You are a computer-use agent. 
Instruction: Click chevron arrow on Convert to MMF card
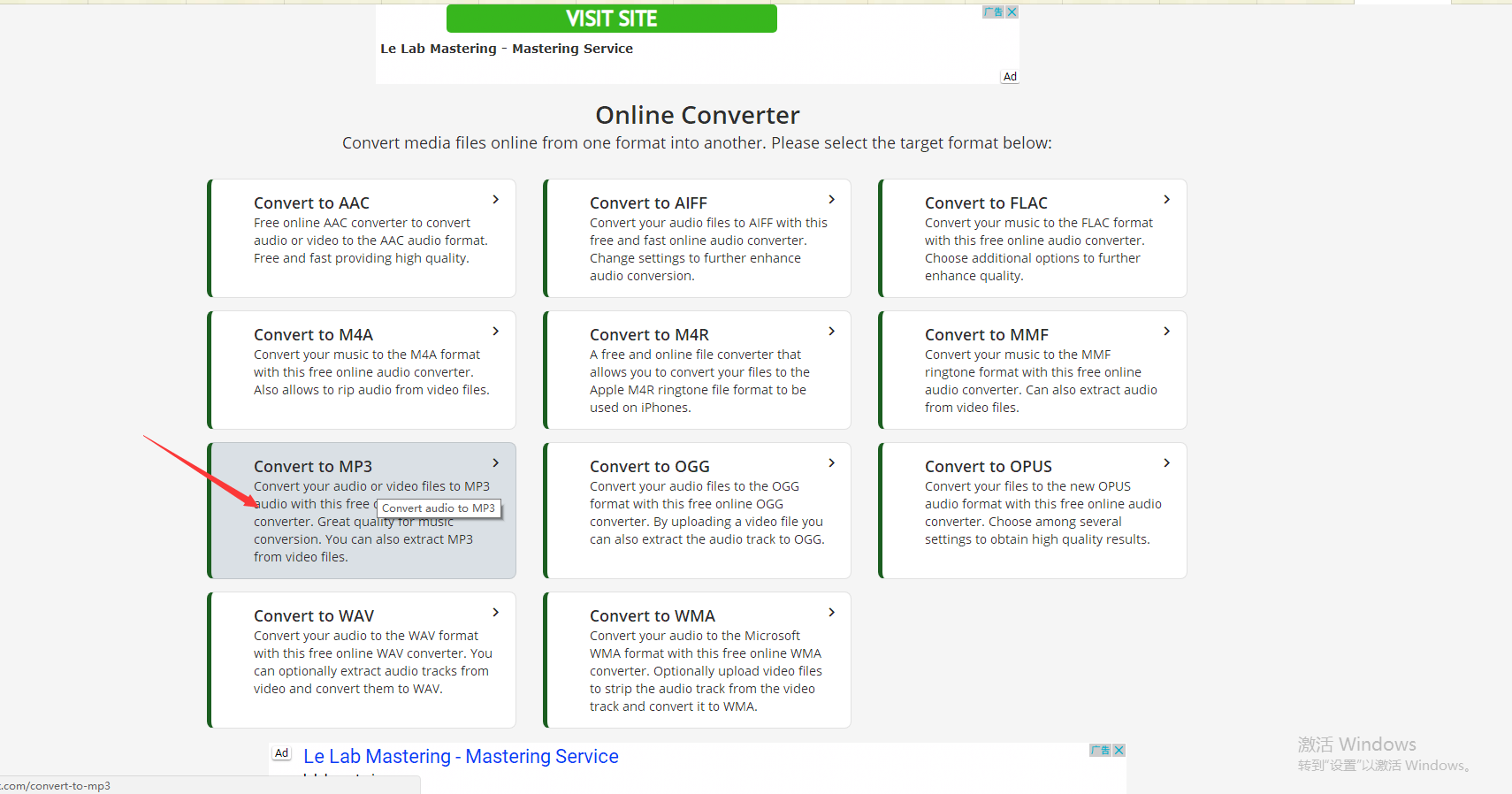point(1167,332)
